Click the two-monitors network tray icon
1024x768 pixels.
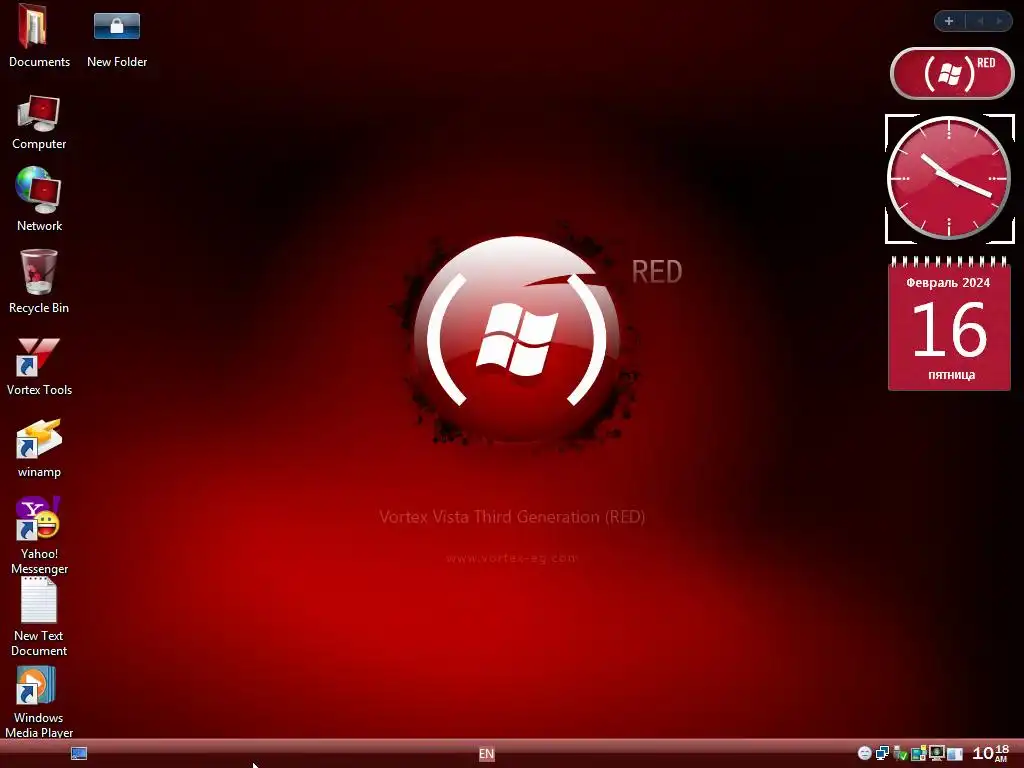pos(882,753)
